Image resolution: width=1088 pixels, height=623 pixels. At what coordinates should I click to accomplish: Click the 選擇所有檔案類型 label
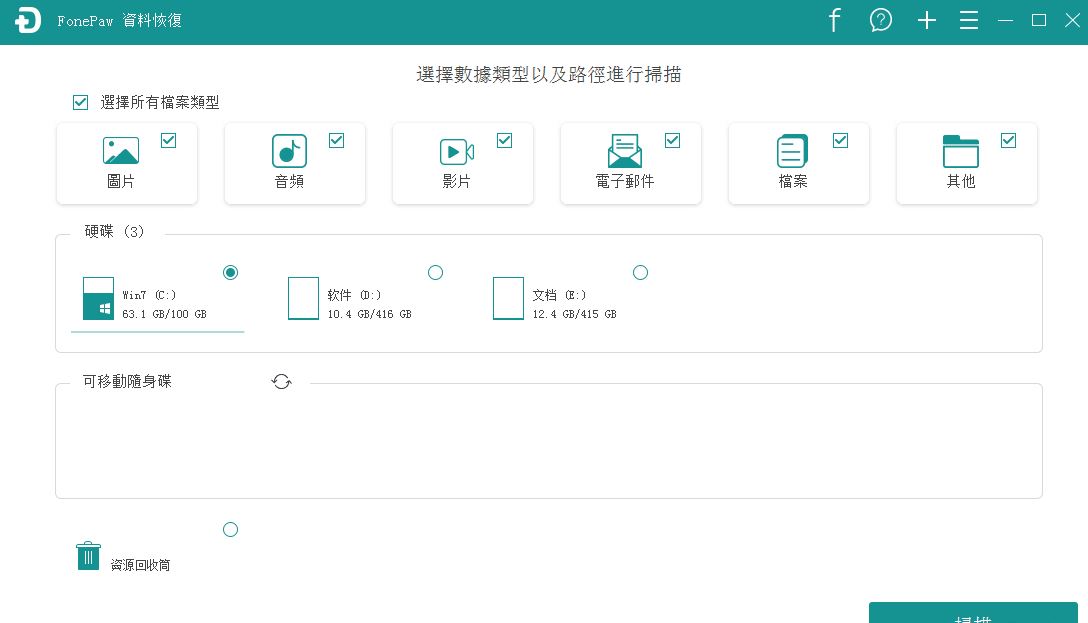pyautogui.click(x=160, y=103)
